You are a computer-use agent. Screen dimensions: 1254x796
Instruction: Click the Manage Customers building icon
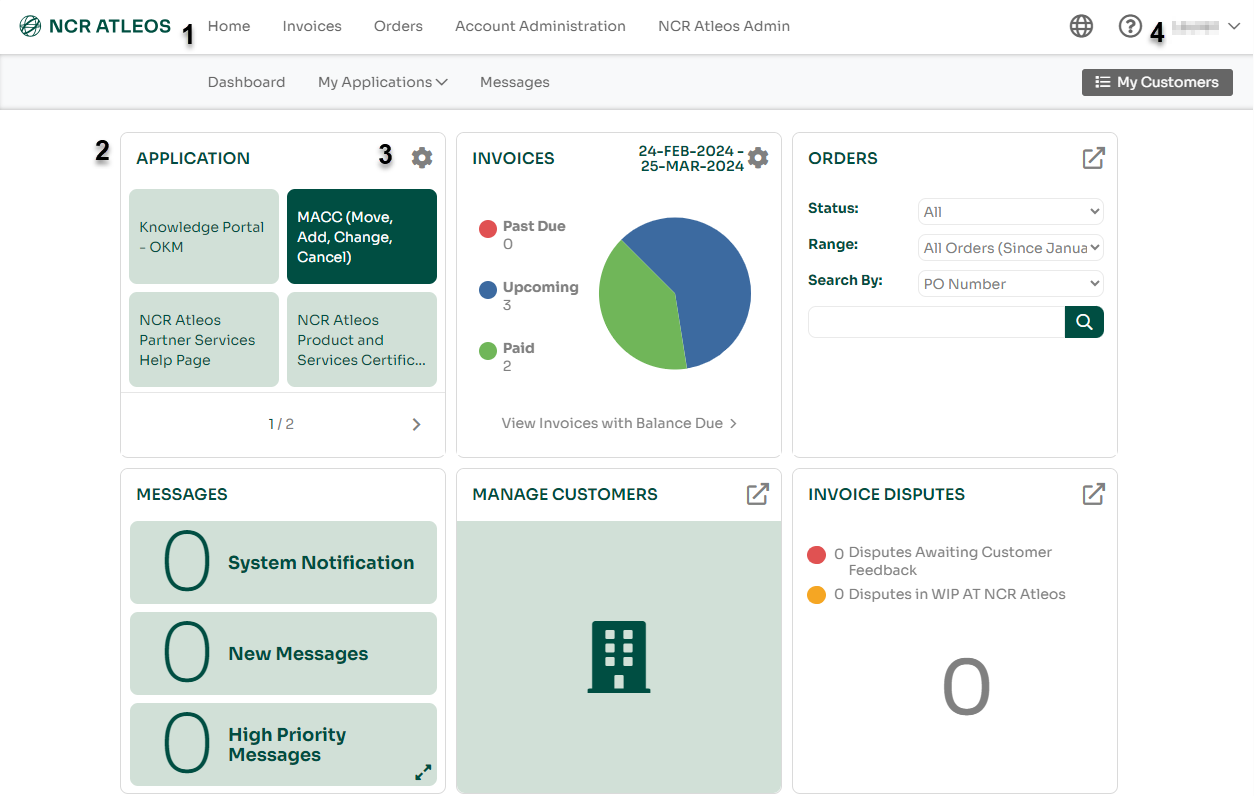[x=619, y=656]
